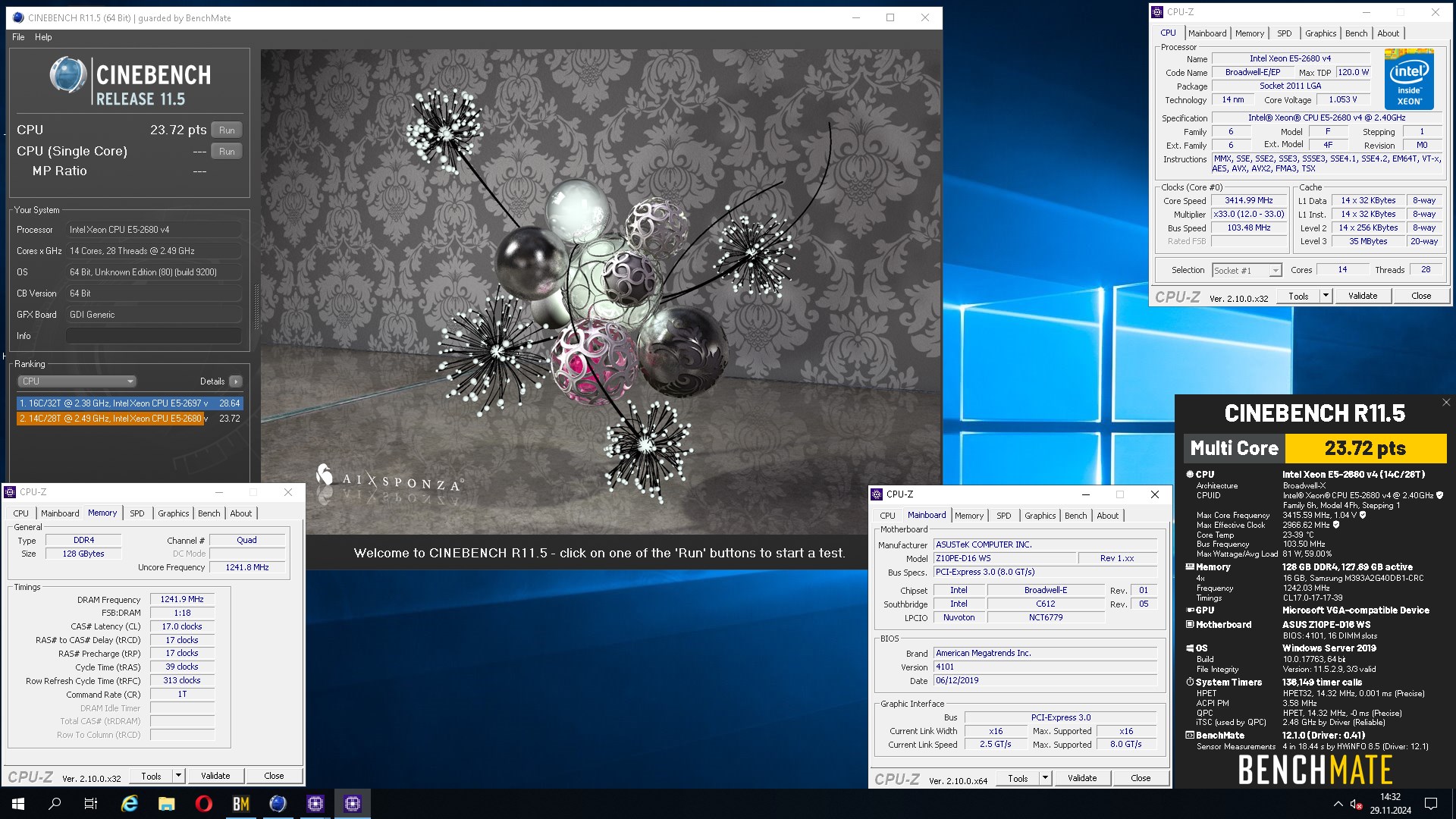
Task: Click the Cinebench Info input field
Action: (x=154, y=336)
